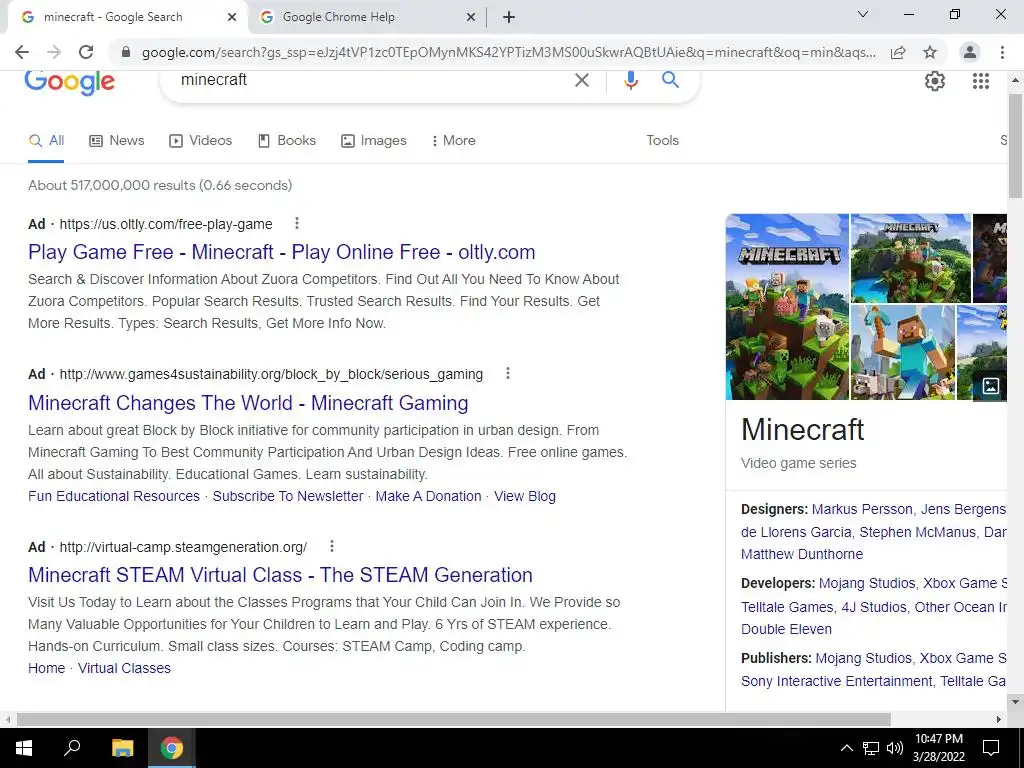Bookmark this page with the star

[x=930, y=52]
